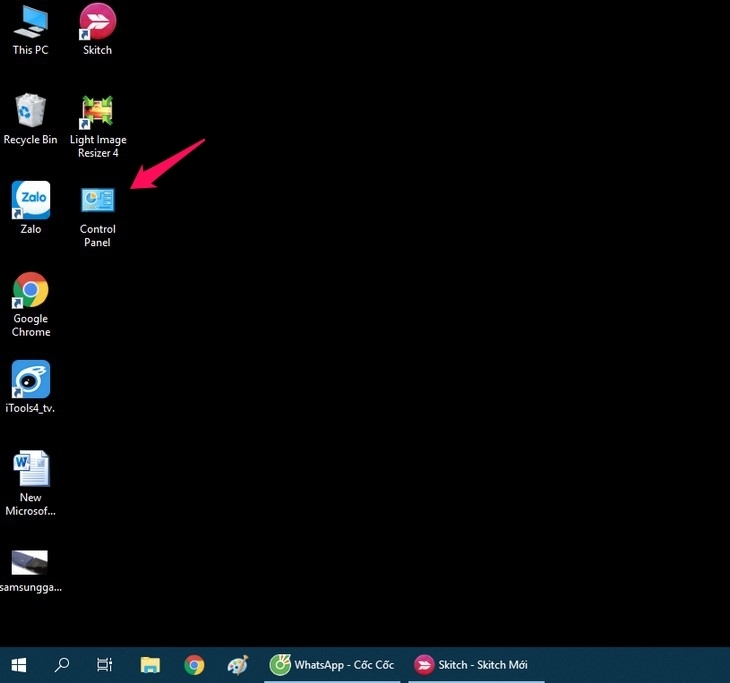Open the Windows Start menu

pos(18,665)
